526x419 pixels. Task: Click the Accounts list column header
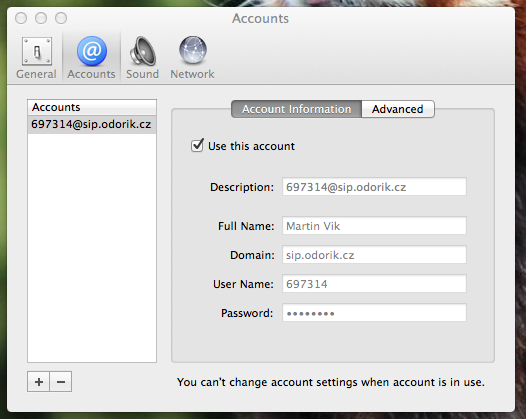tap(92, 107)
